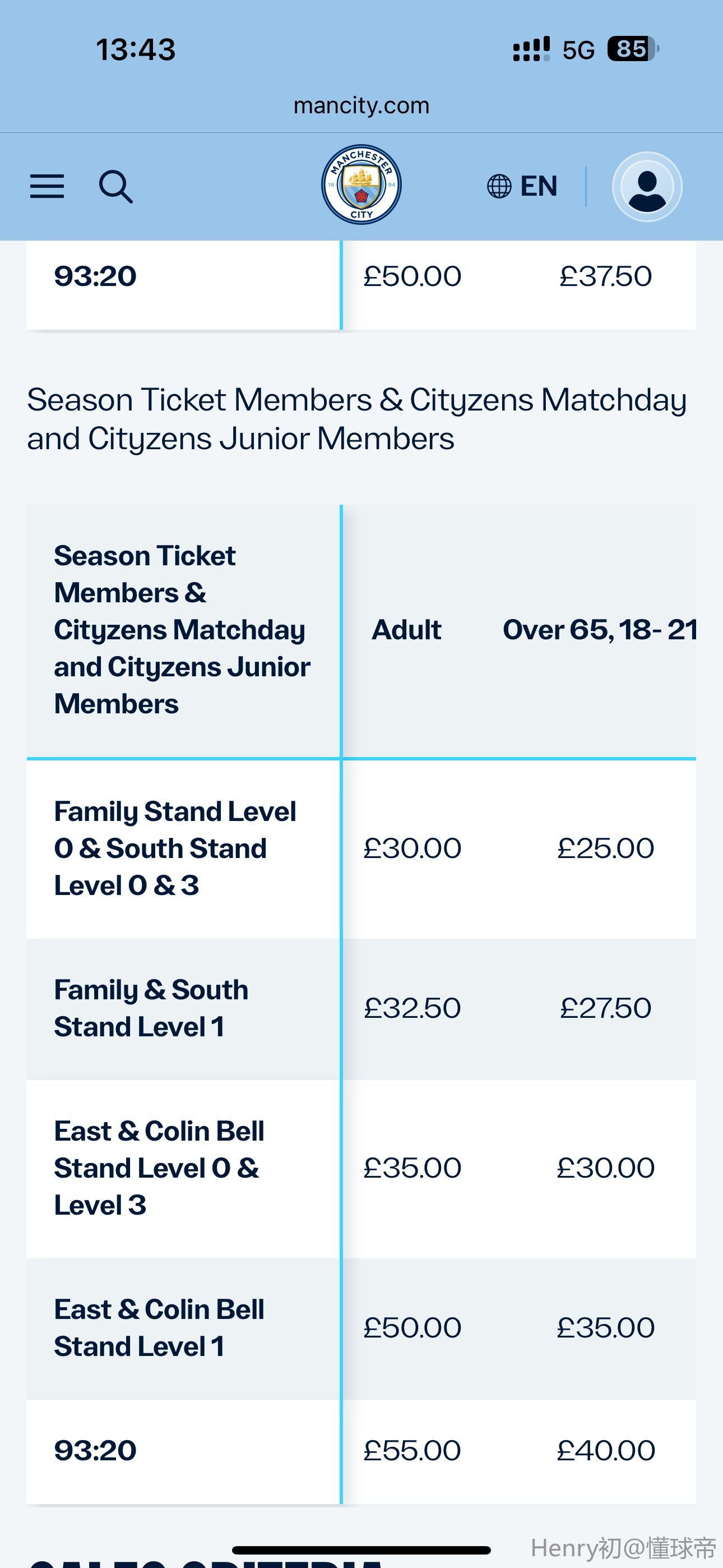This screenshot has width=723, height=1568.
Task: Tap the mancity.com address bar
Action: (361, 105)
